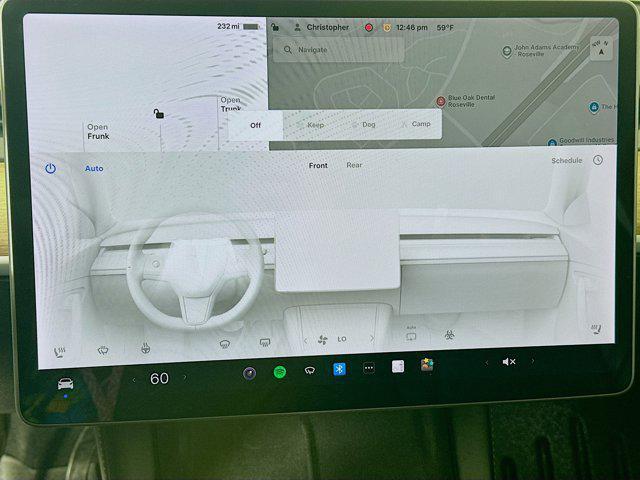Open wiper controls in dock
The height and width of the screenshot is (480, 640).
pyautogui.click(x=310, y=370)
